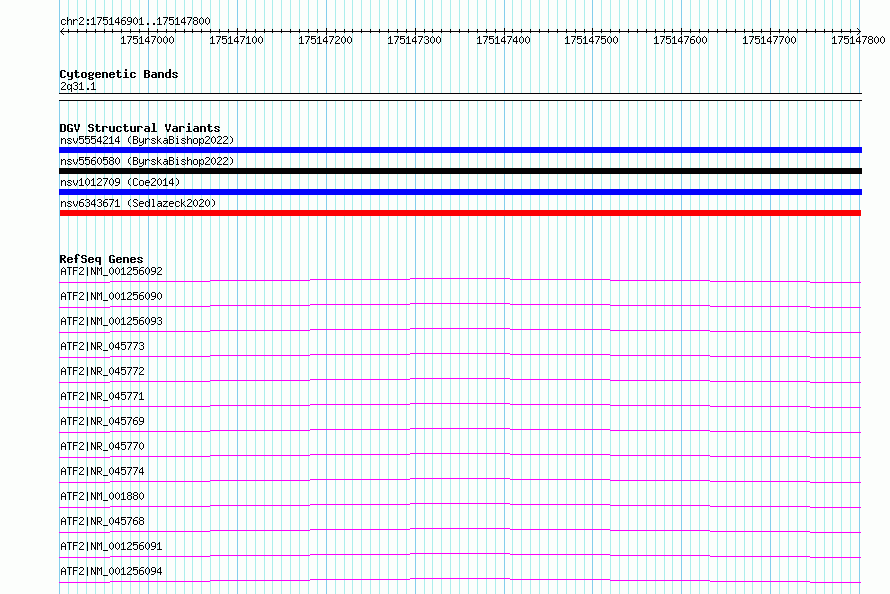
Task: Select the ATF2|NM_001256094 transcript
Action: coord(111,571)
